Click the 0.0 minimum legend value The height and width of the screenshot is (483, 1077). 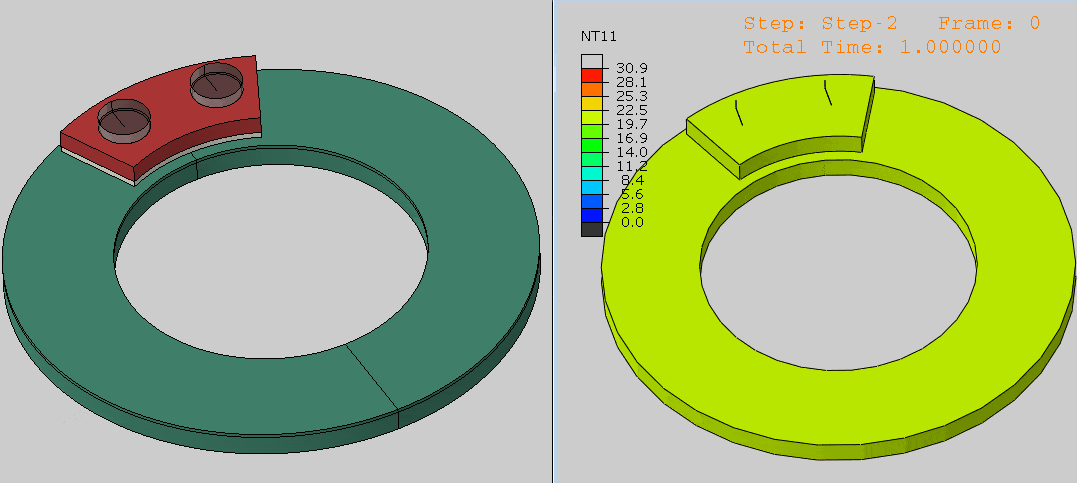[x=631, y=222]
